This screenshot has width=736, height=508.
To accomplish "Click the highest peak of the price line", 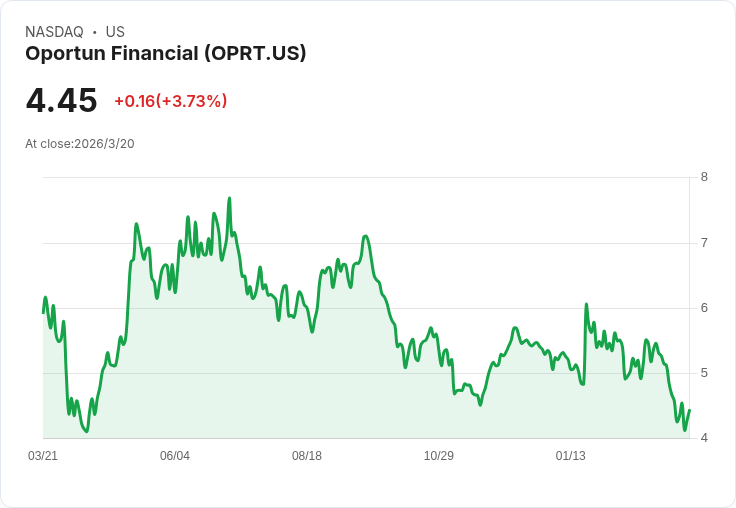I will (229, 198).
